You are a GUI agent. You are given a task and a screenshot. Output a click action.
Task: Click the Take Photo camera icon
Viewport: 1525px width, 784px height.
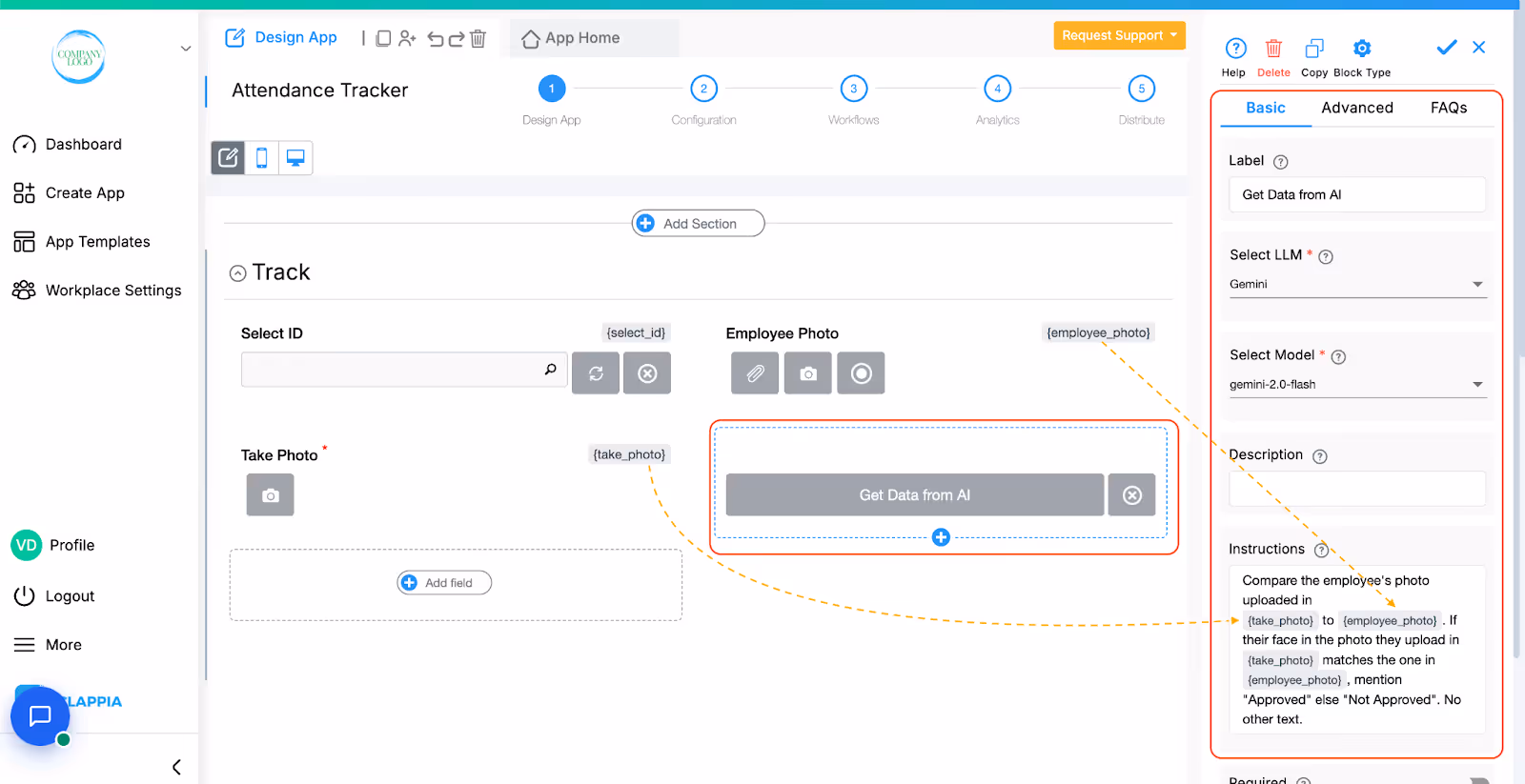[271, 495]
